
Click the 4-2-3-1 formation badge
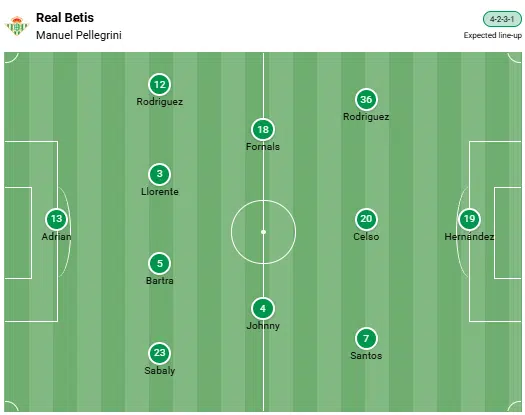(502, 19)
